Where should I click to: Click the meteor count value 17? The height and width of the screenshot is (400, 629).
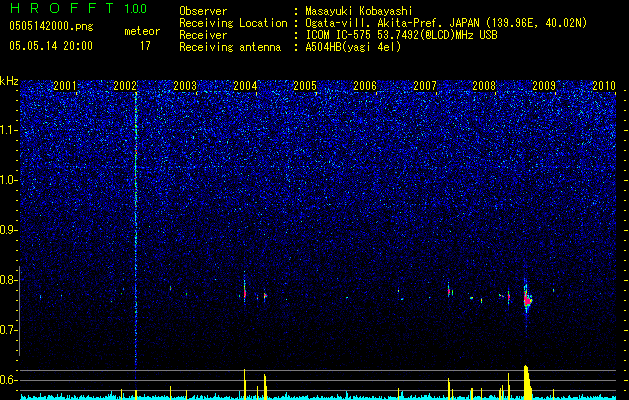point(145,46)
